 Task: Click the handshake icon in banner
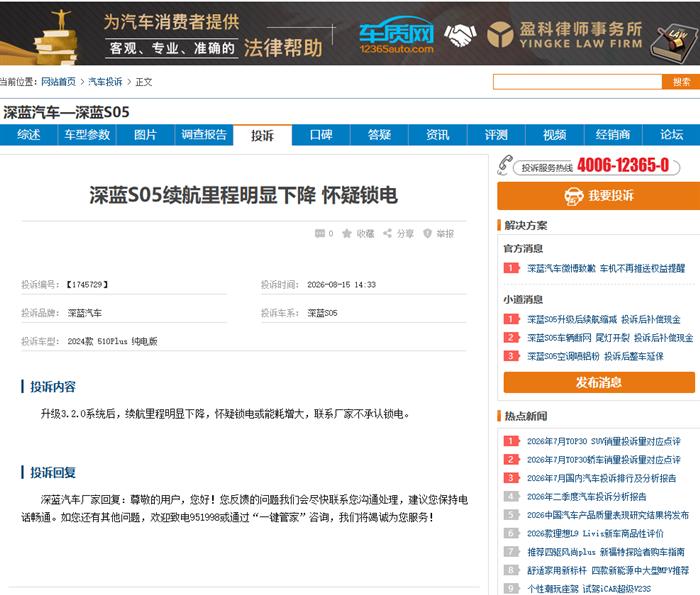pyautogui.click(x=460, y=34)
